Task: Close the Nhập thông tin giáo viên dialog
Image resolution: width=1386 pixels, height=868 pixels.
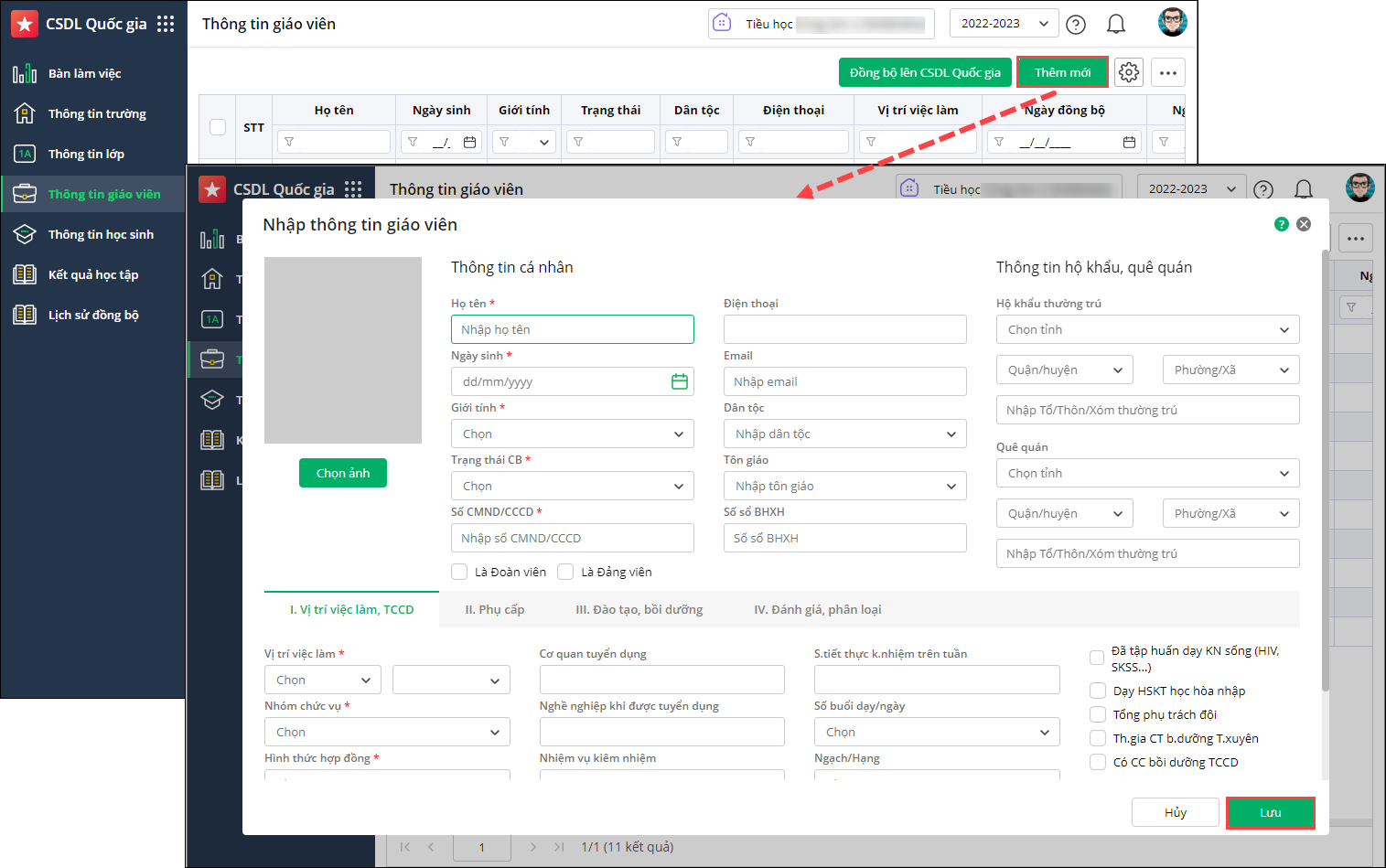Action: [1304, 224]
